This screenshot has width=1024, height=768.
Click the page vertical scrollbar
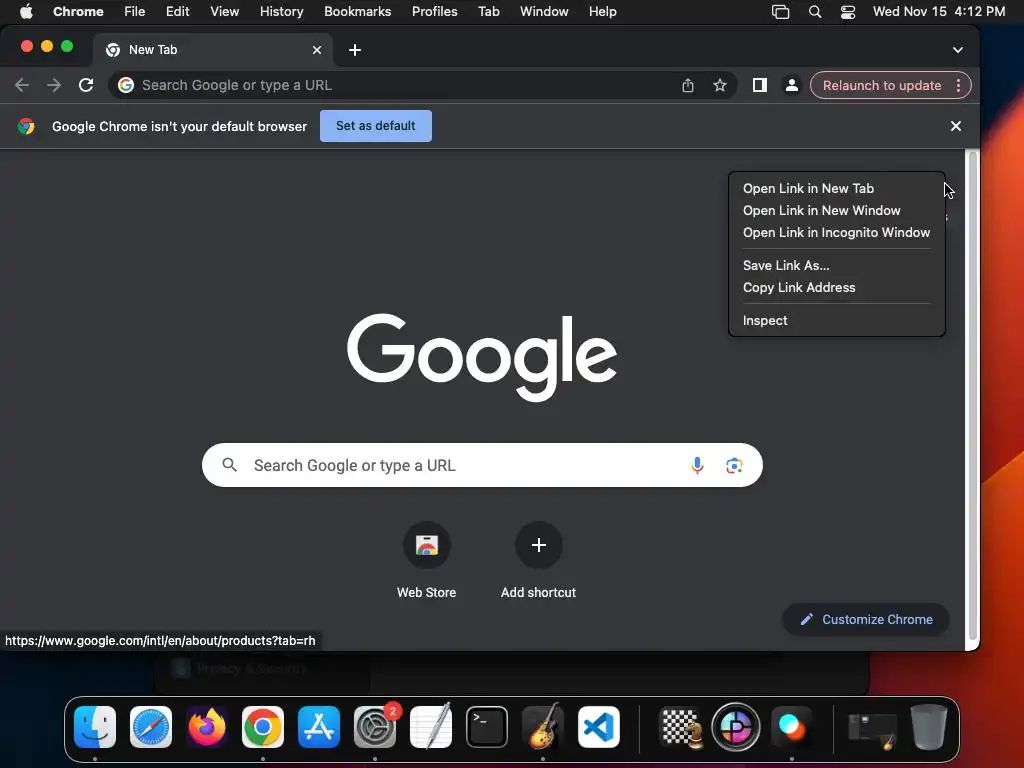(x=972, y=395)
